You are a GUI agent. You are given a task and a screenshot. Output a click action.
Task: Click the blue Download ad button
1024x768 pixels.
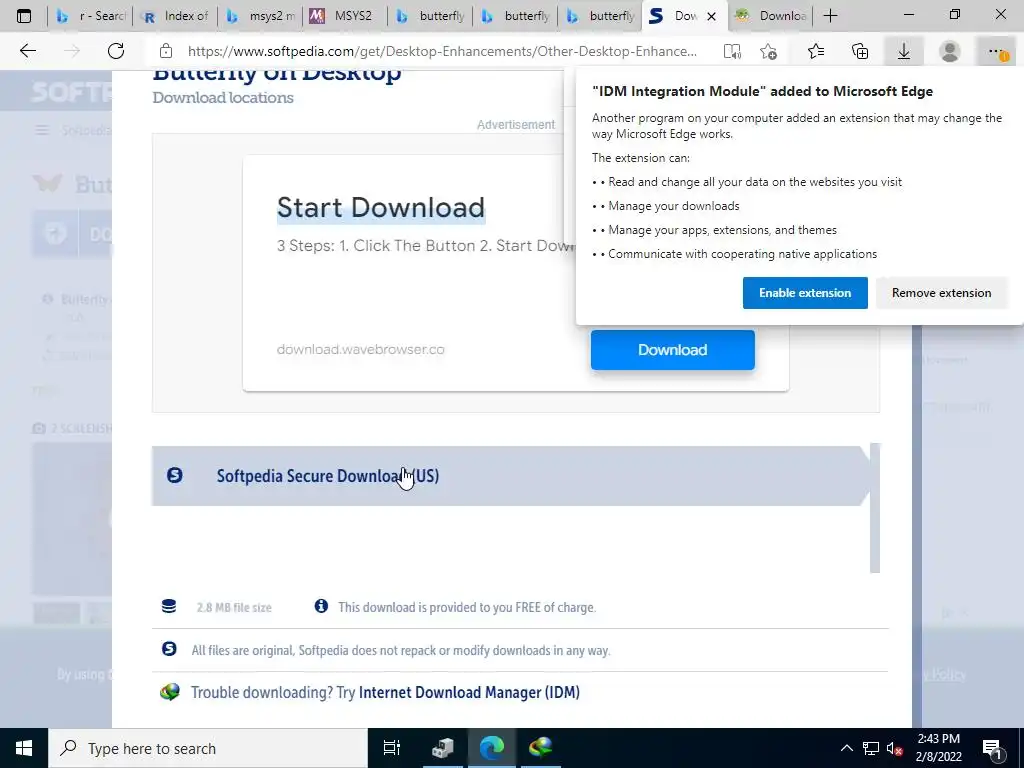tap(673, 350)
